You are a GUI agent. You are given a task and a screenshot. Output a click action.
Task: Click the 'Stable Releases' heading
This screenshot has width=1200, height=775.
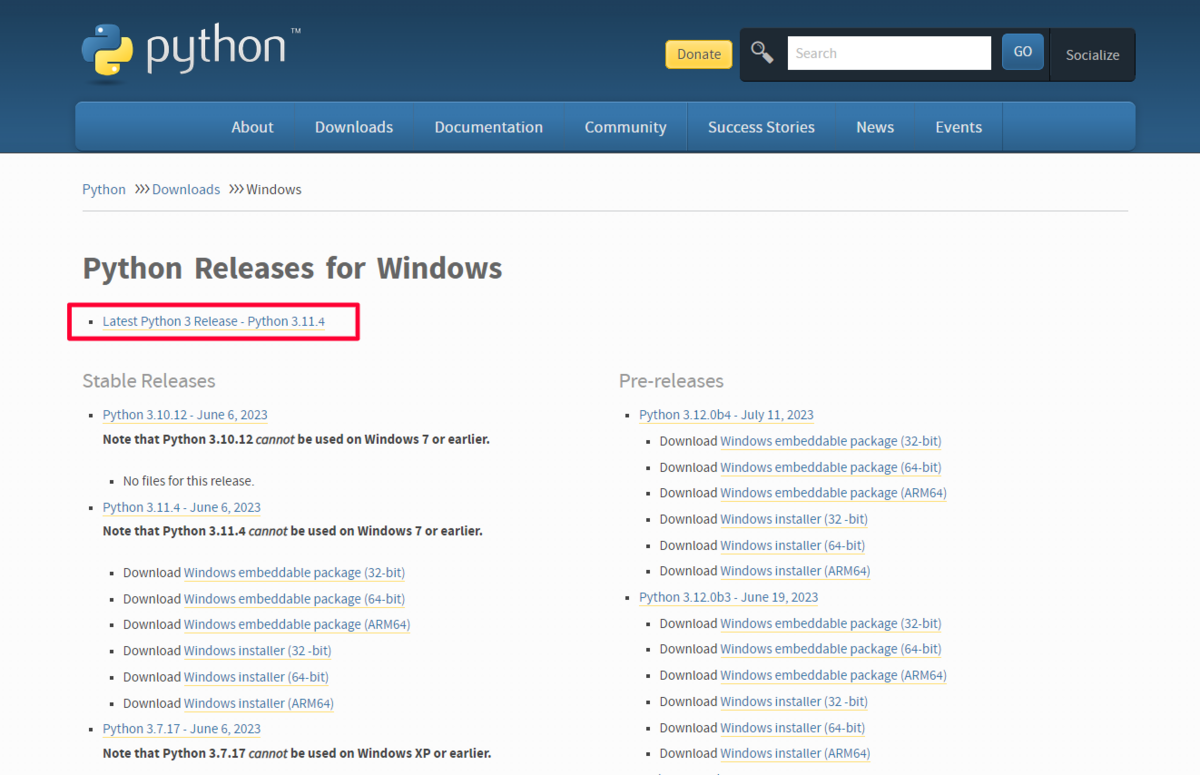click(149, 381)
